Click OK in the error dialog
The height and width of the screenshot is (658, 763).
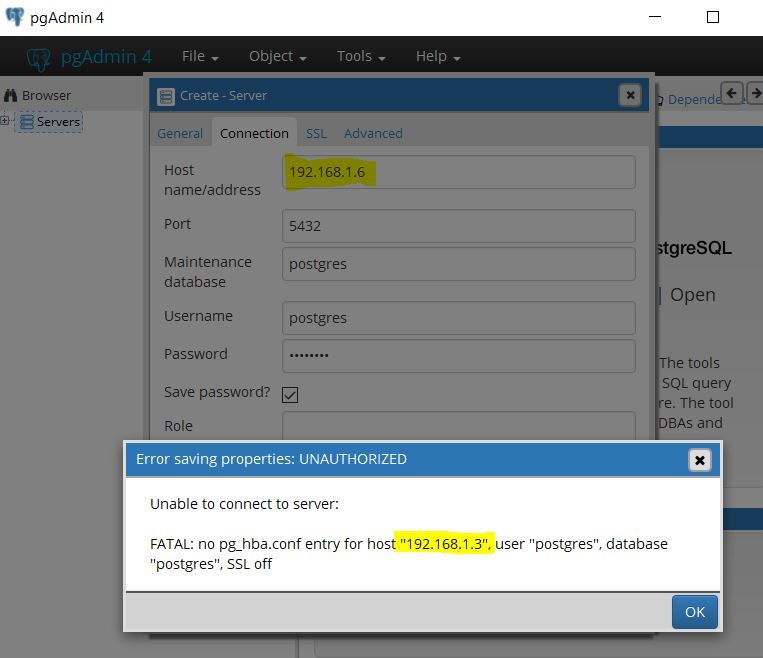(x=695, y=612)
